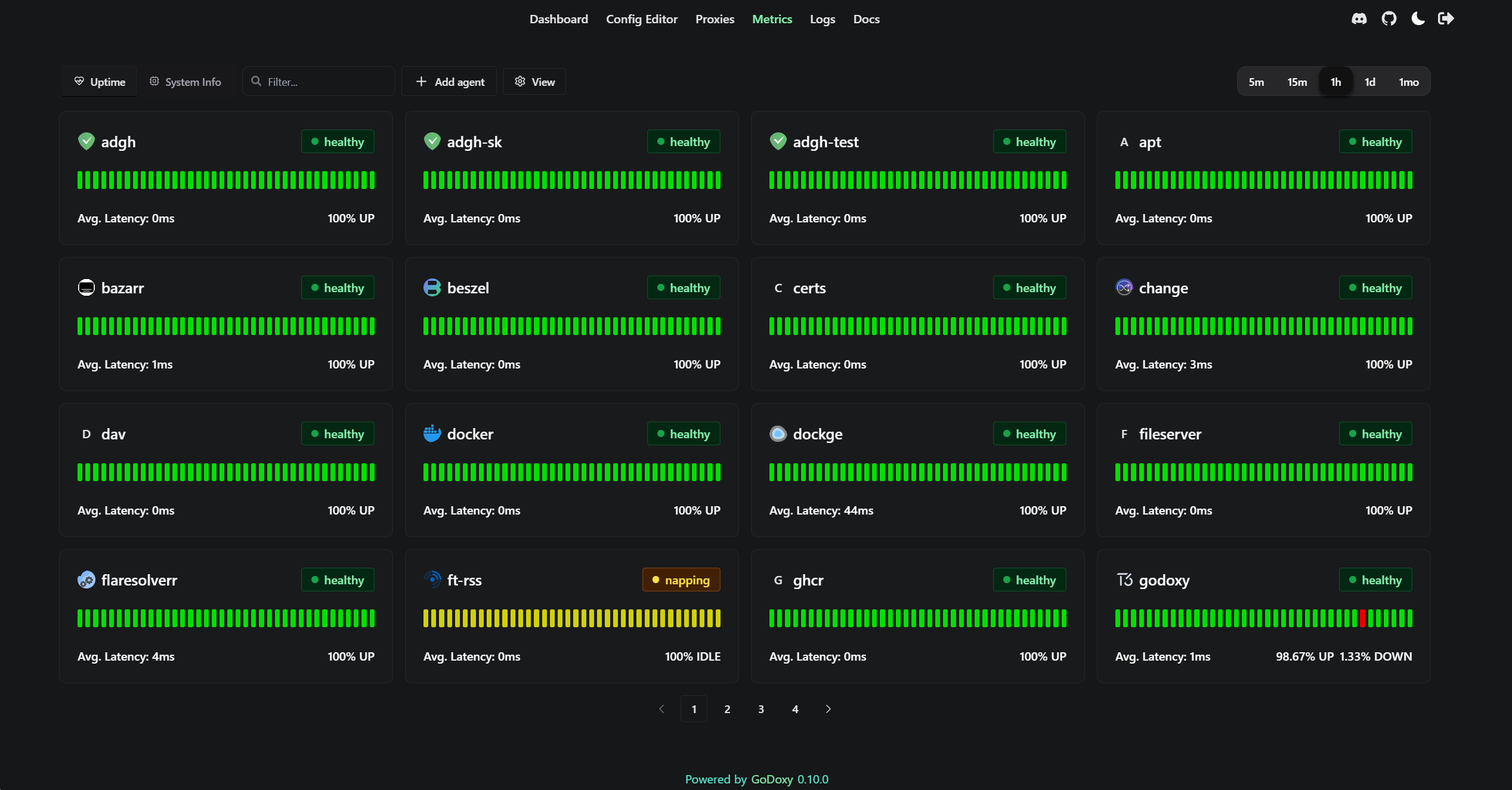Switch uptime range to 1d
1512x790 pixels.
point(1370,82)
